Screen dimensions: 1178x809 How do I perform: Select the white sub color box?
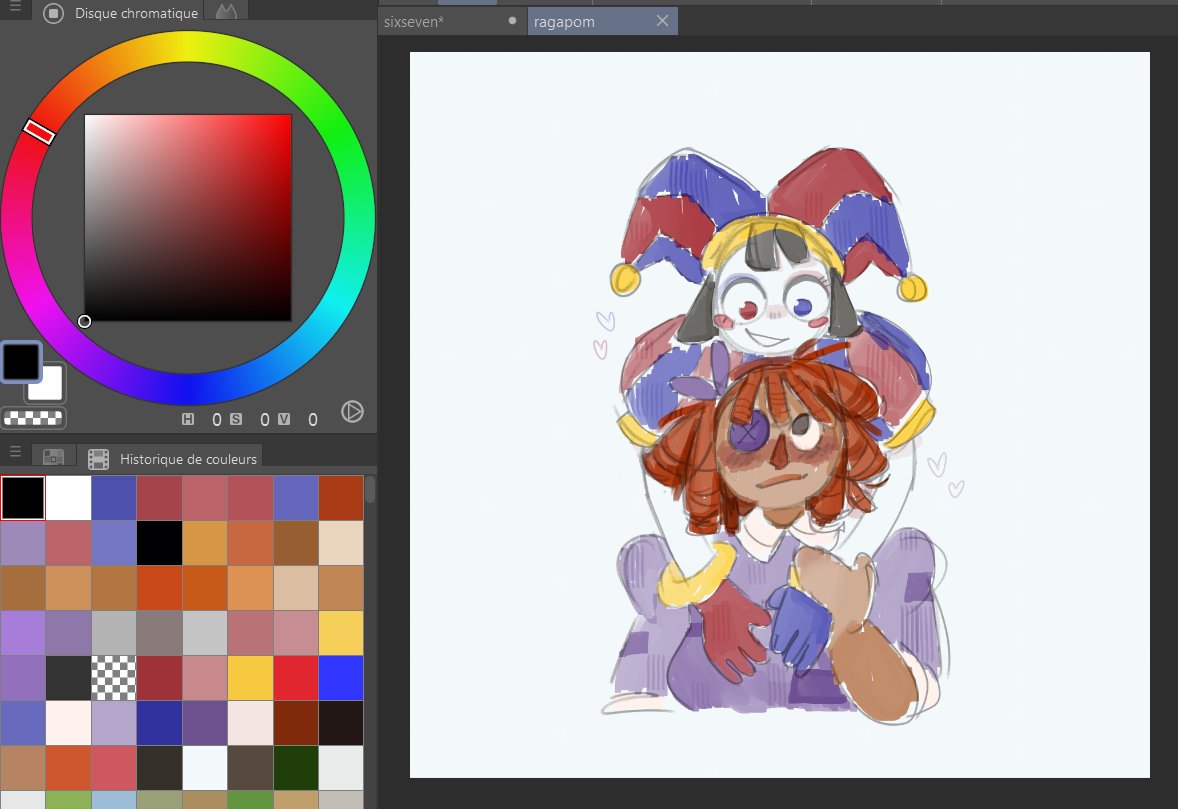48,385
